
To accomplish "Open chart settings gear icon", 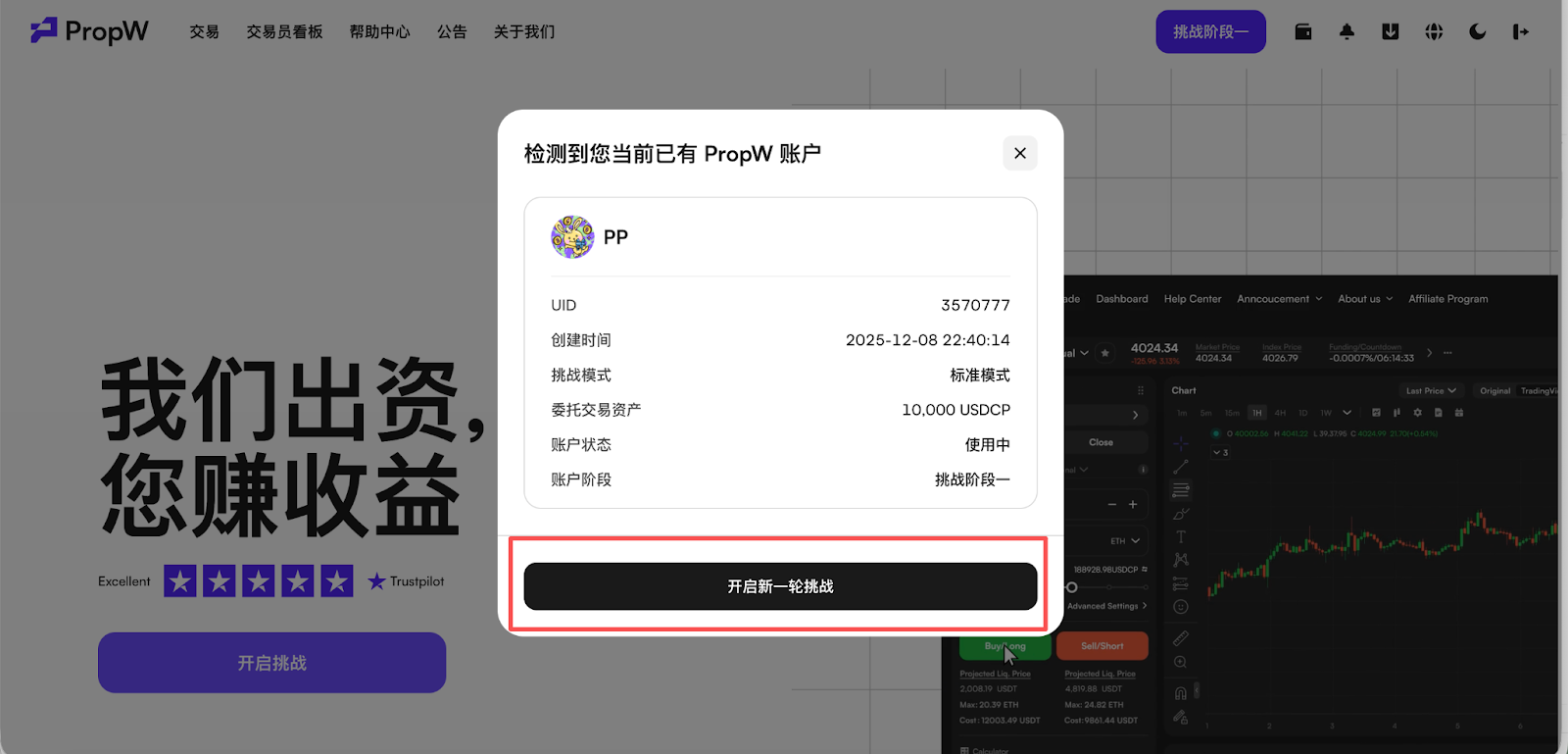I will (x=1417, y=413).
